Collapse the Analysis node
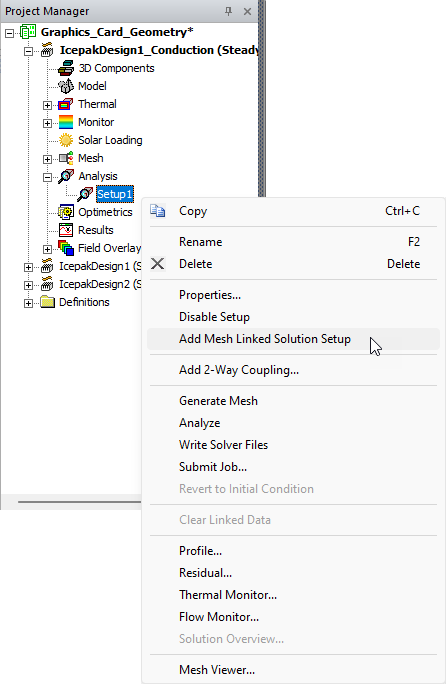This screenshot has width=446, height=684. click(x=47, y=177)
